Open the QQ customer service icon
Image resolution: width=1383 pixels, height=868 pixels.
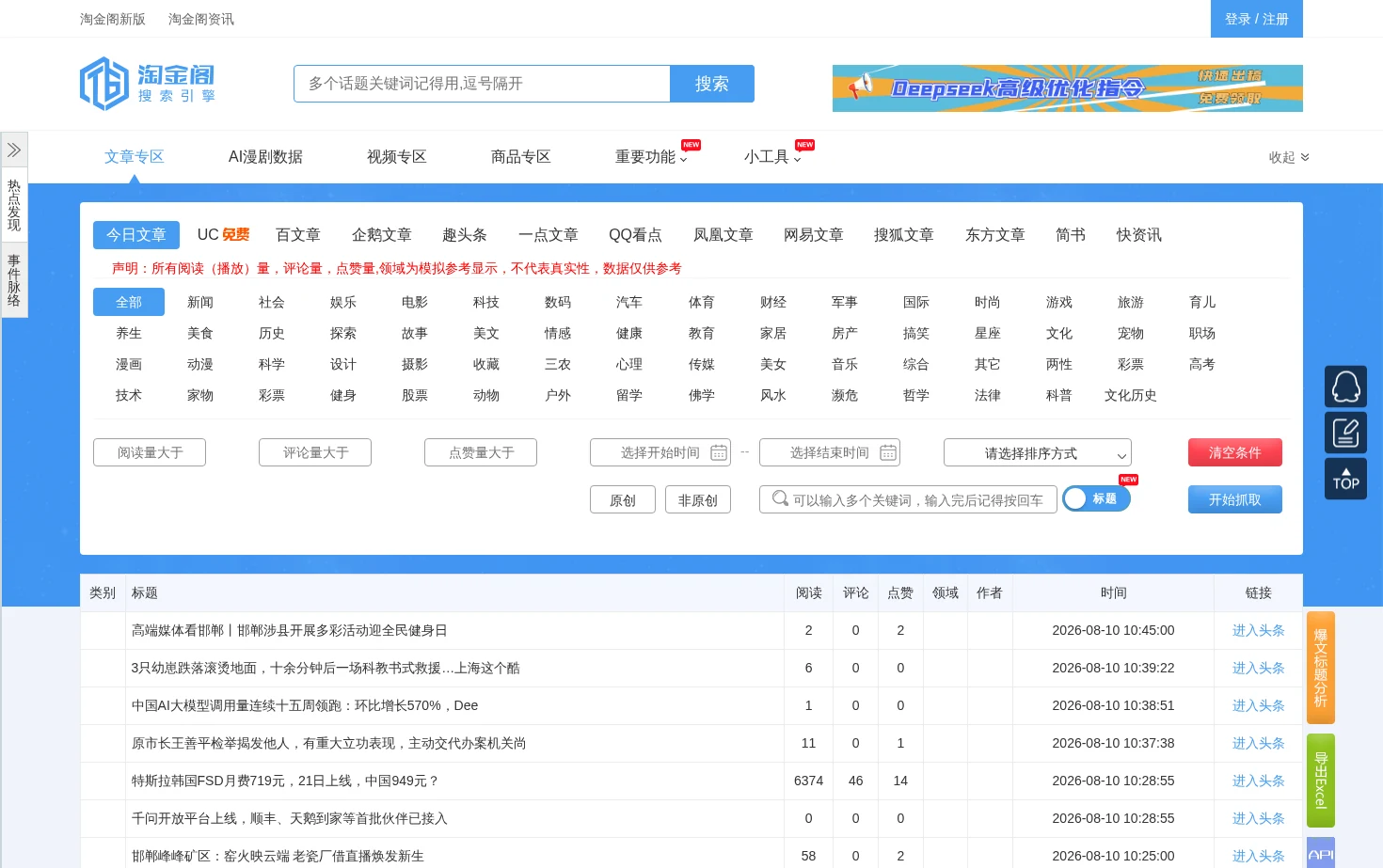(1345, 387)
